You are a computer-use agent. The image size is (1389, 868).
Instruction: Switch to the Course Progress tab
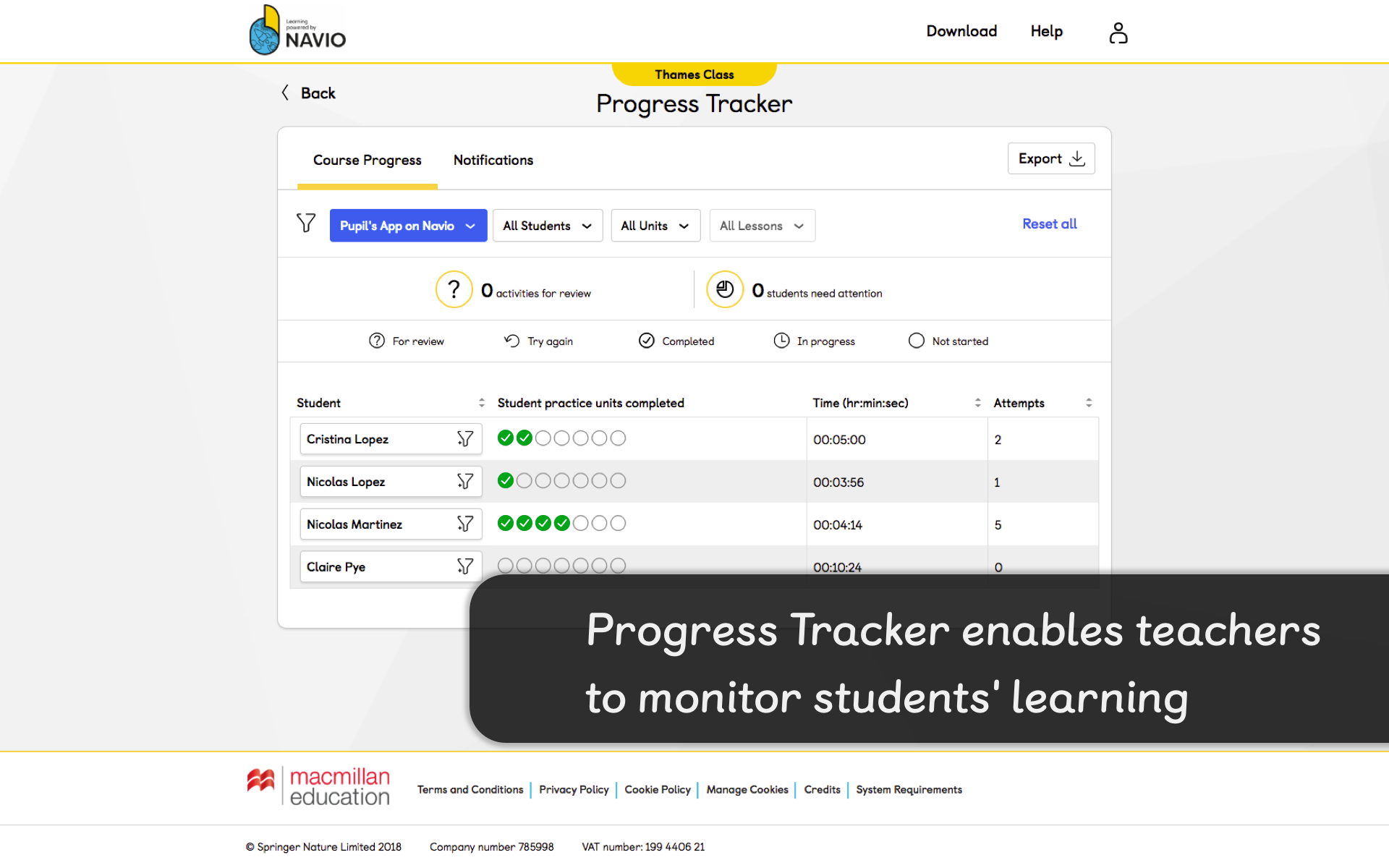368,160
